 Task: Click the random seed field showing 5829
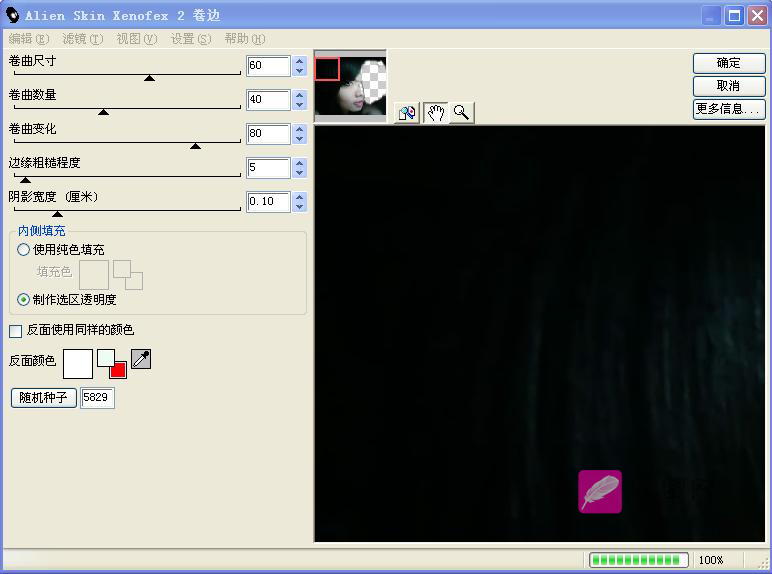coord(97,398)
